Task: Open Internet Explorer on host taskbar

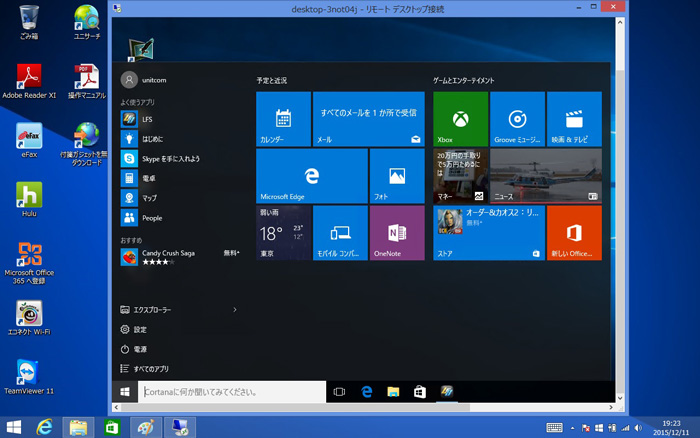Action: pyautogui.click(x=44, y=427)
